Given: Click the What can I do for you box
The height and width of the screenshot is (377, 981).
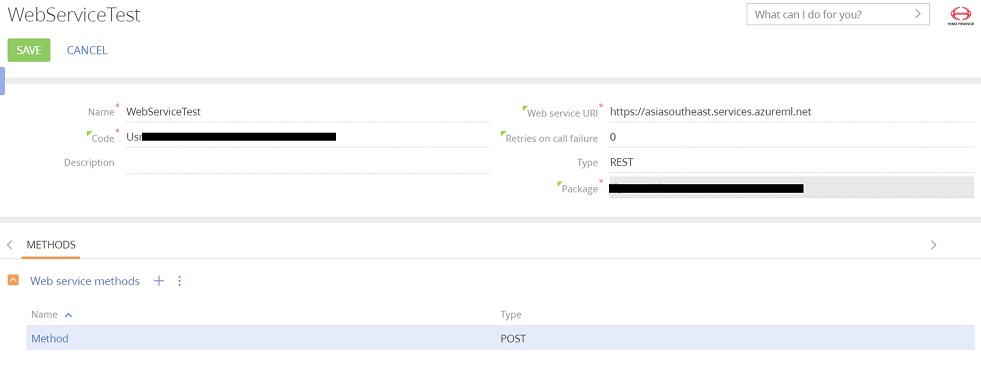Looking at the screenshot, I should (x=838, y=14).
